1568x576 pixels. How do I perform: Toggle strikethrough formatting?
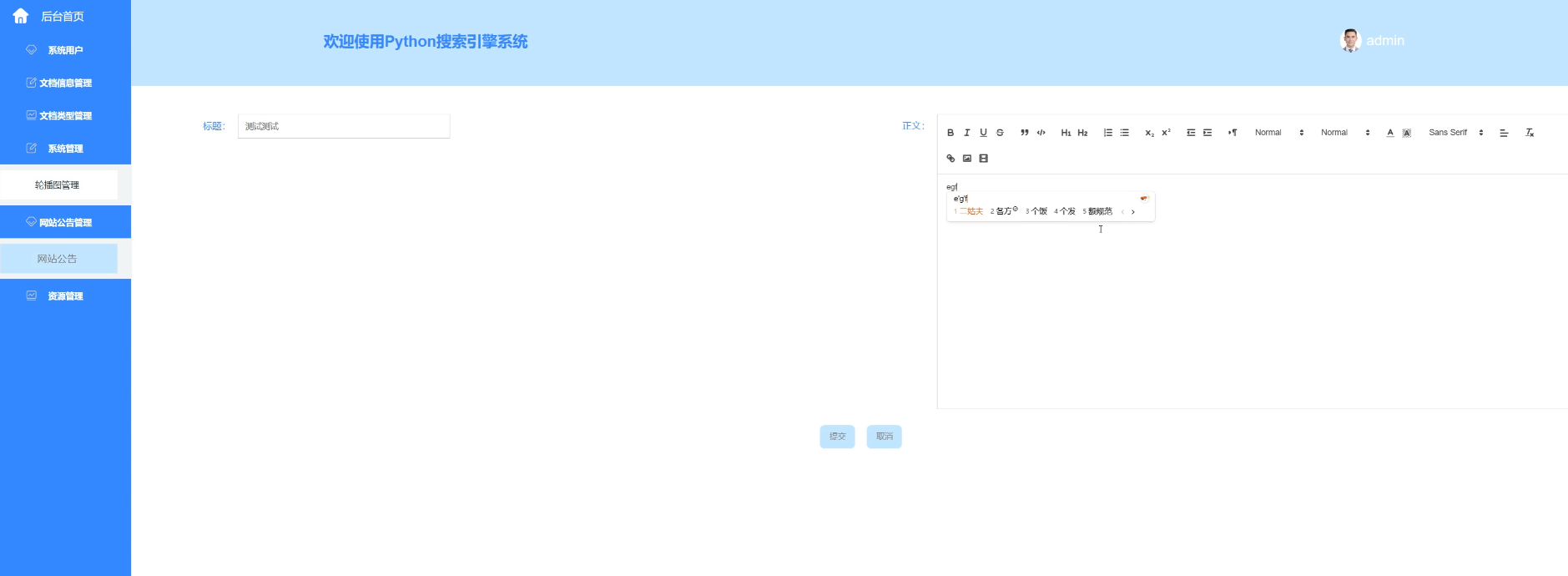[1000, 133]
